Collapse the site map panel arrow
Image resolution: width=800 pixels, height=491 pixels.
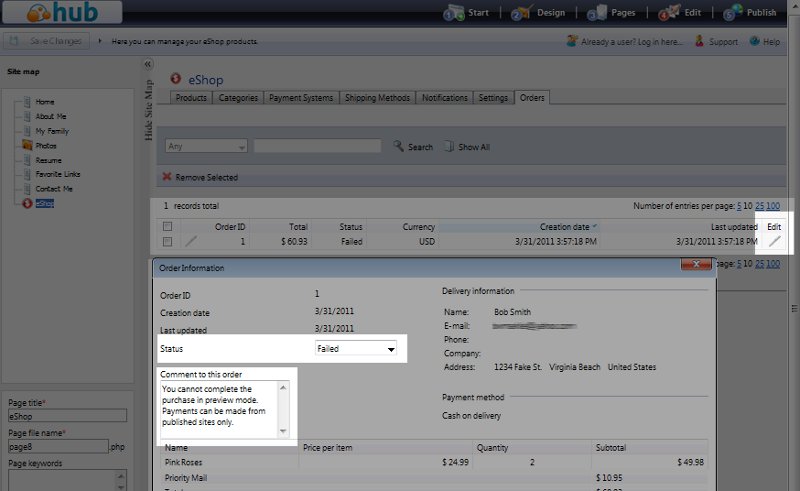149,64
